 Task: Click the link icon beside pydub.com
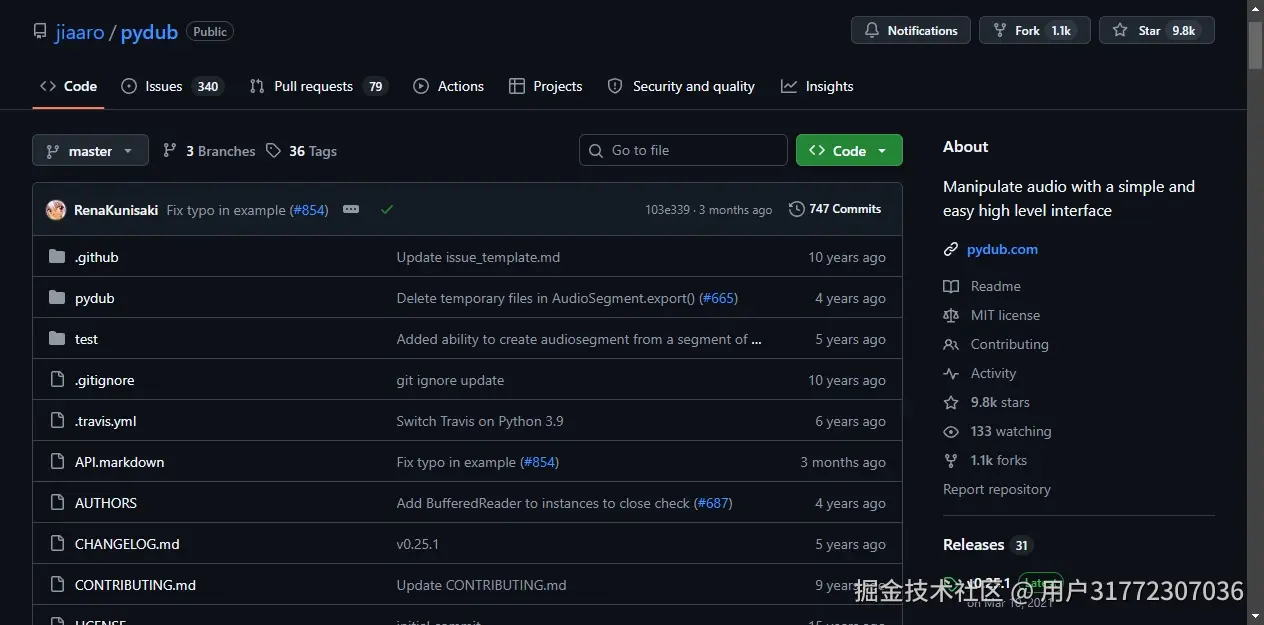pyautogui.click(x=951, y=249)
